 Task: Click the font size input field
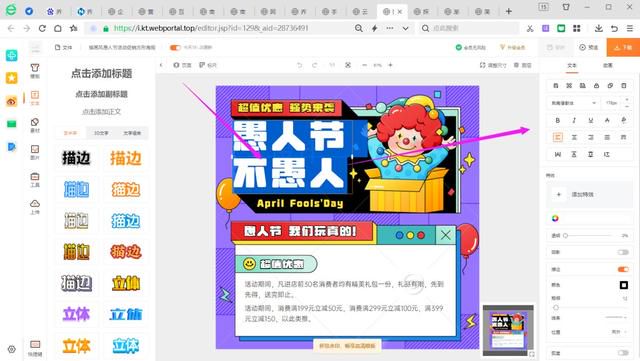coord(611,103)
